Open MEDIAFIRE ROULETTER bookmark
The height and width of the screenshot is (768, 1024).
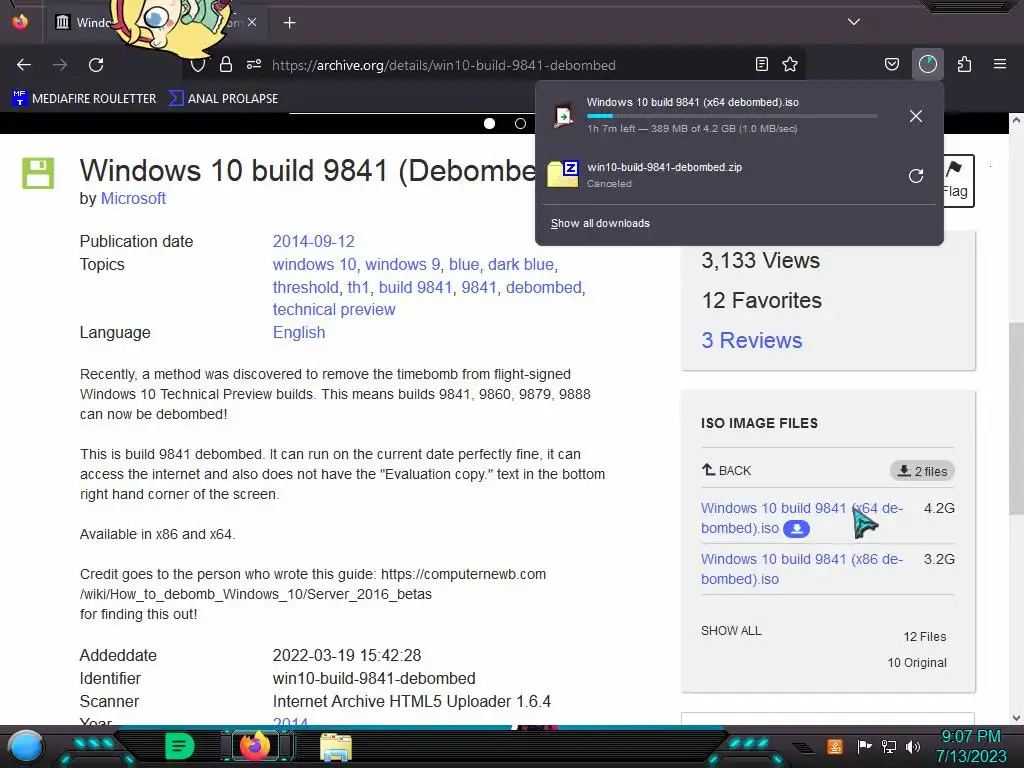[84, 99]
